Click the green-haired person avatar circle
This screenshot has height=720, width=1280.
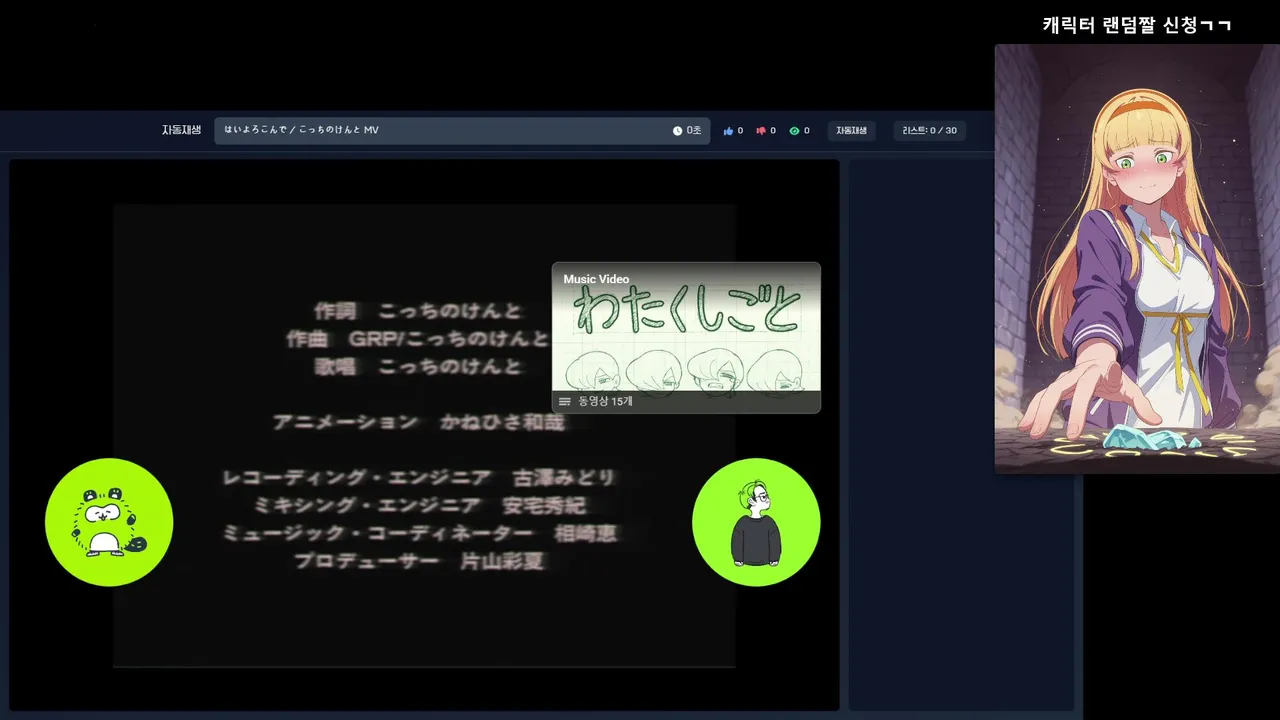(x=756, y=522)
